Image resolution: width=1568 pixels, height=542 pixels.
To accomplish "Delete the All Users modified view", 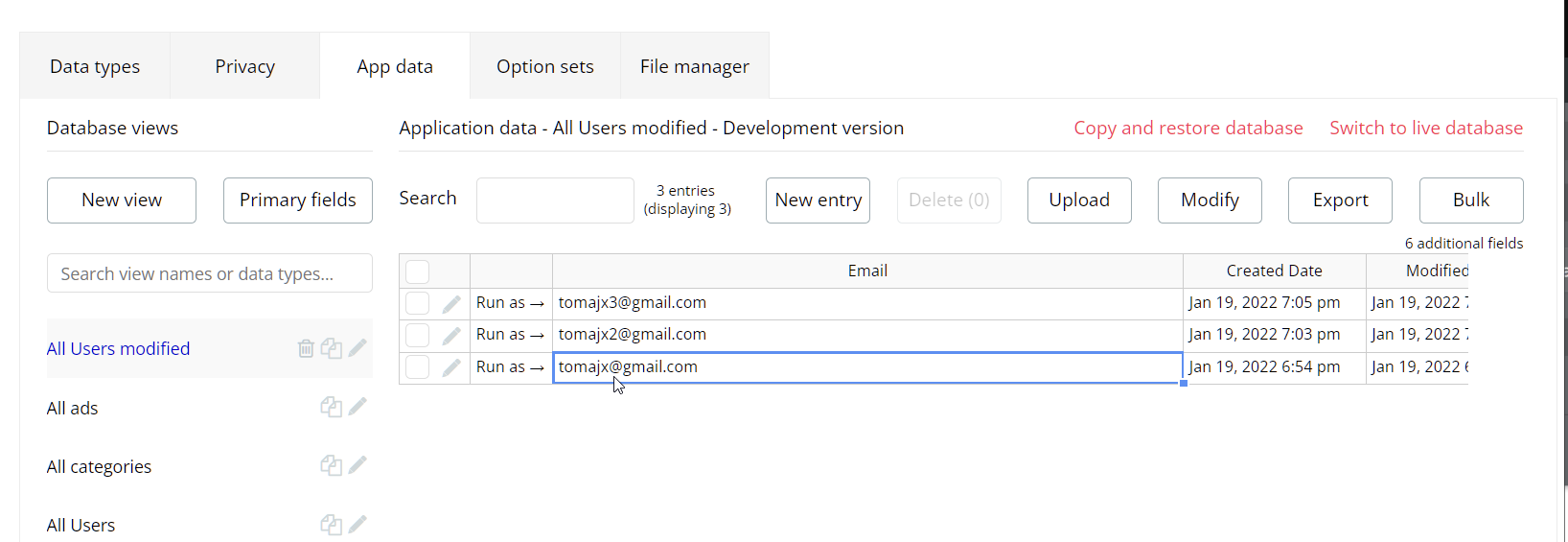I will point(306,348).
